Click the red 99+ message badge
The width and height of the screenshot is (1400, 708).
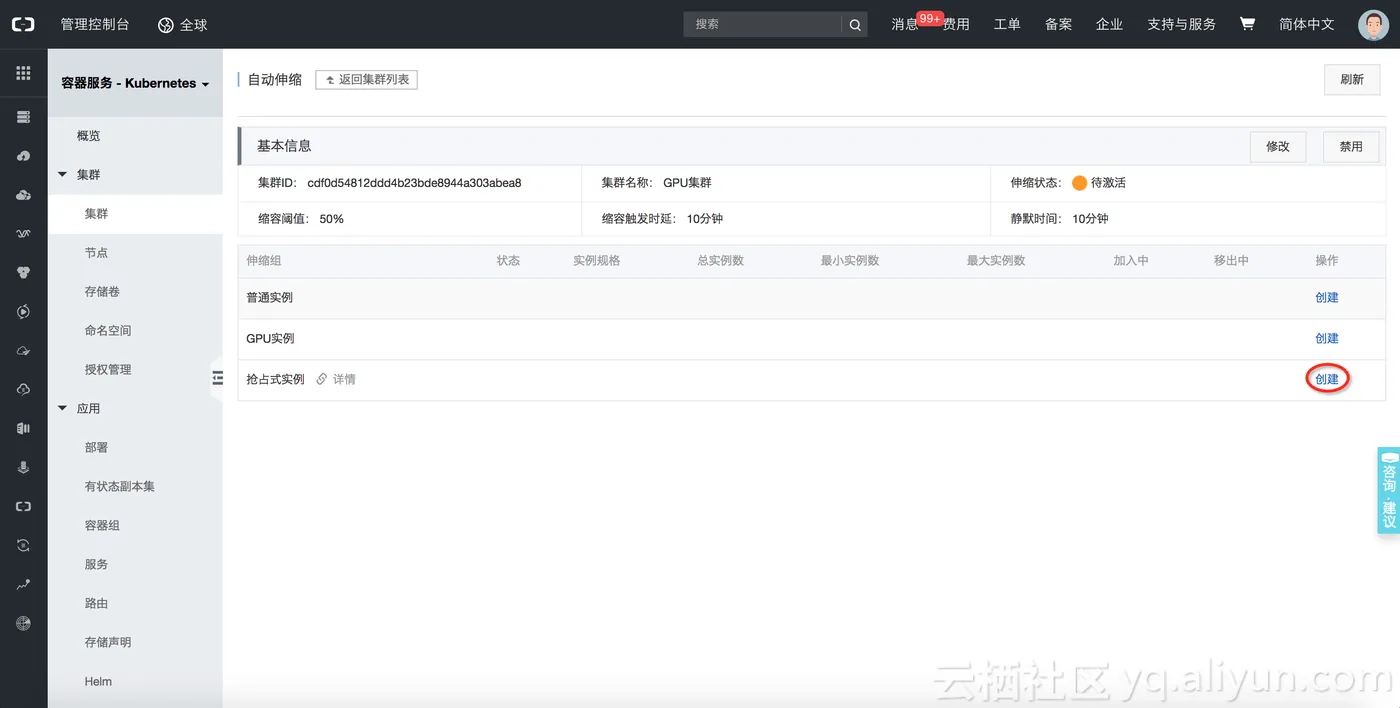[930, 18]
